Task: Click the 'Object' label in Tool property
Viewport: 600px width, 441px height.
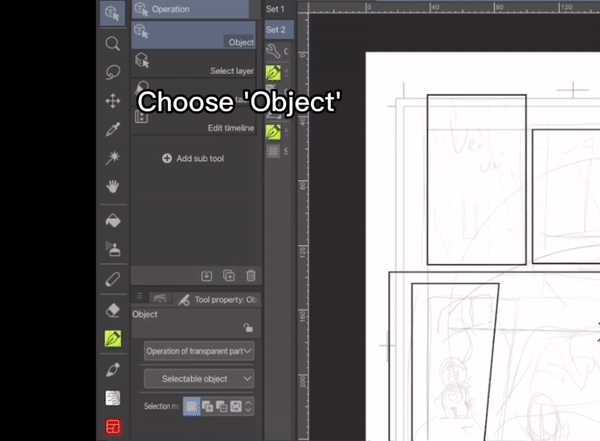Action: pyautogui.click(x=145, y=314)
